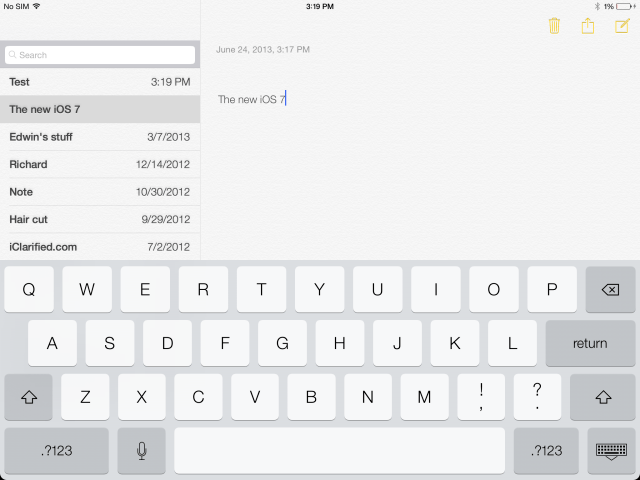
Task: Open the Edwin's stuff note
Action: click(x=100, y=137)
